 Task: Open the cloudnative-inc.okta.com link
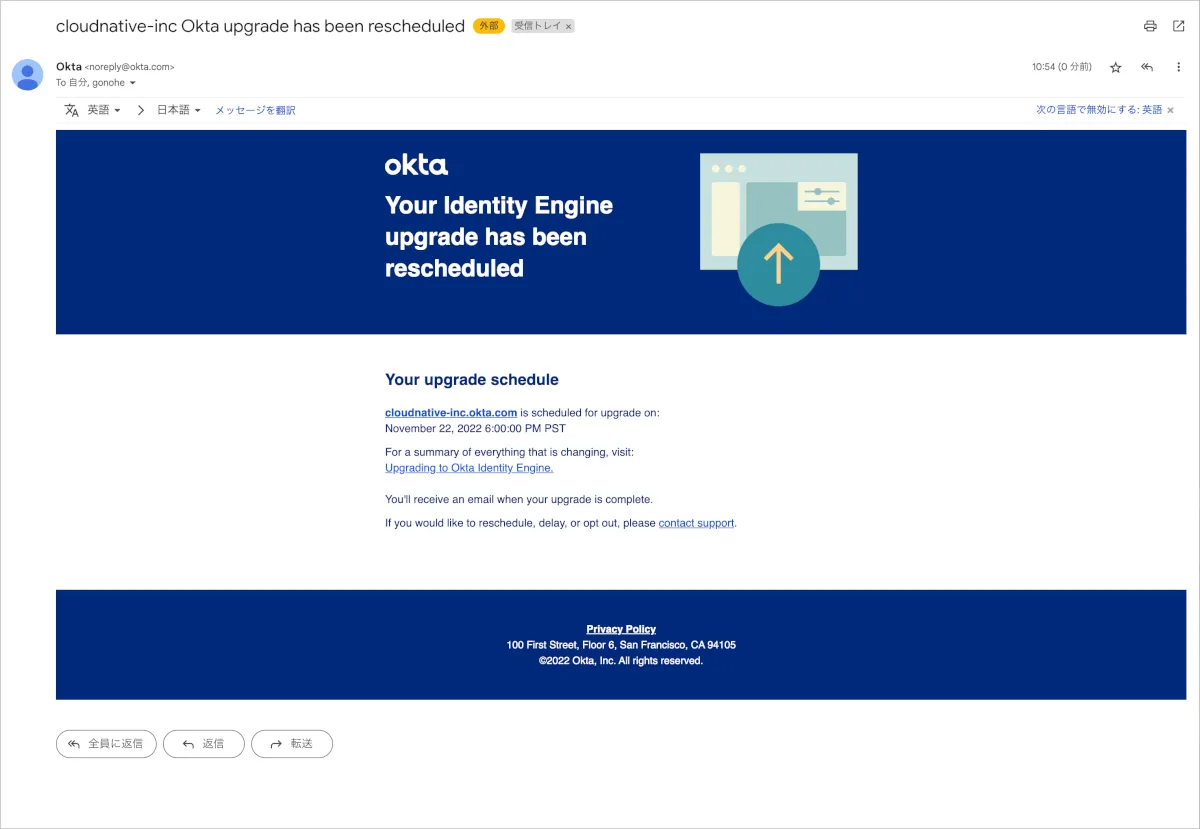[x=451, y=412]
